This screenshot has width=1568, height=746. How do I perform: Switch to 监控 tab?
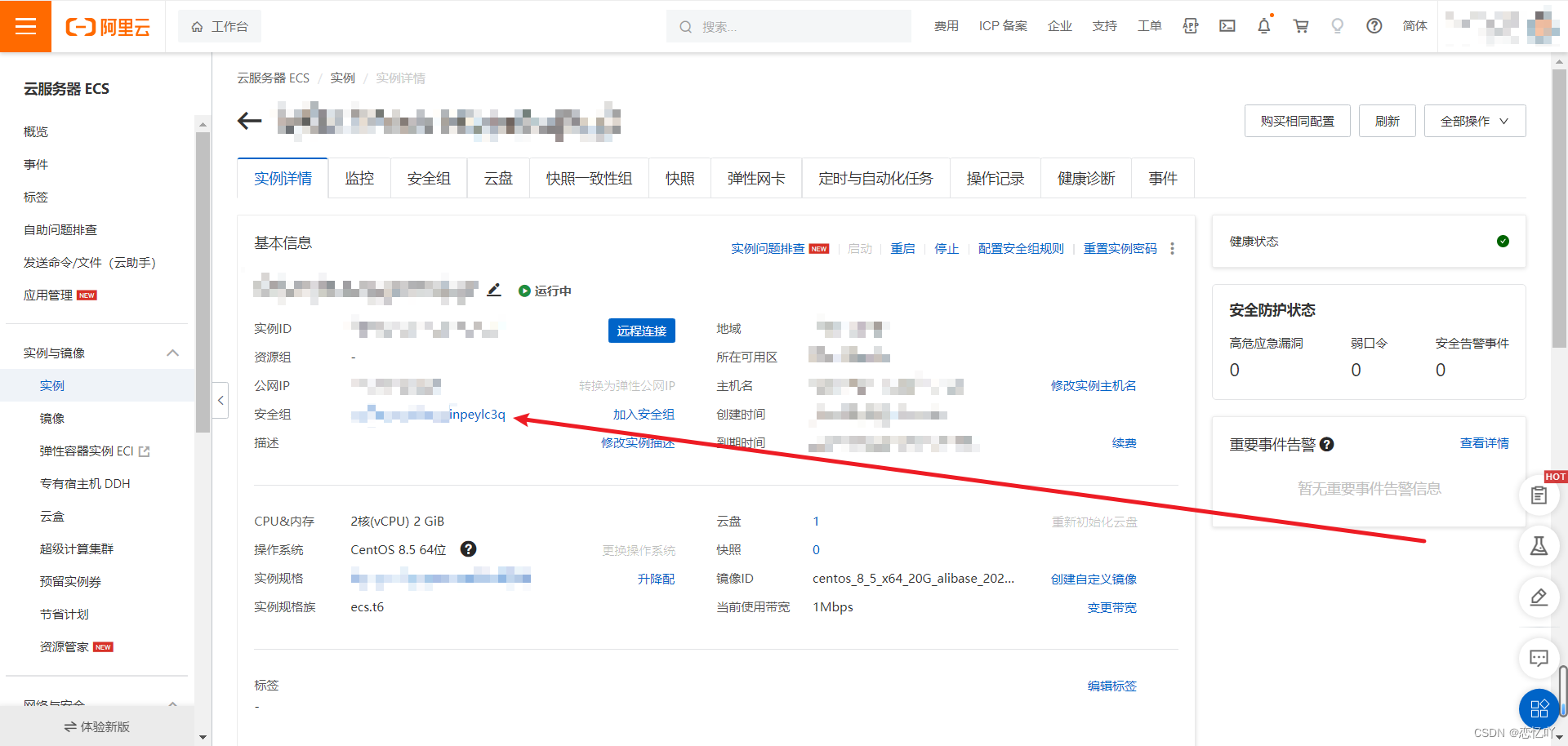(359, 178)
